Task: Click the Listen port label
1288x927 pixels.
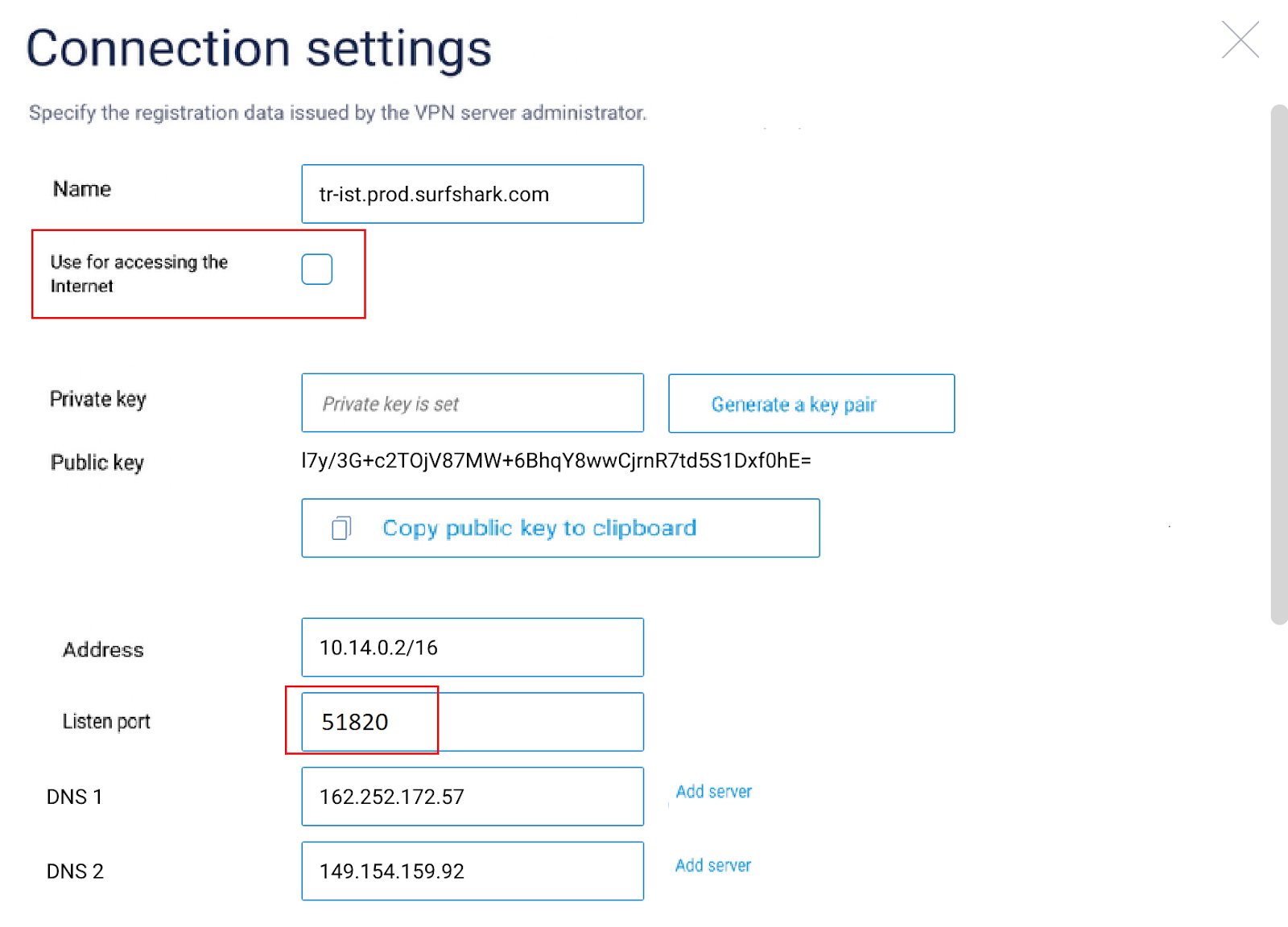Action: [106, 722]
